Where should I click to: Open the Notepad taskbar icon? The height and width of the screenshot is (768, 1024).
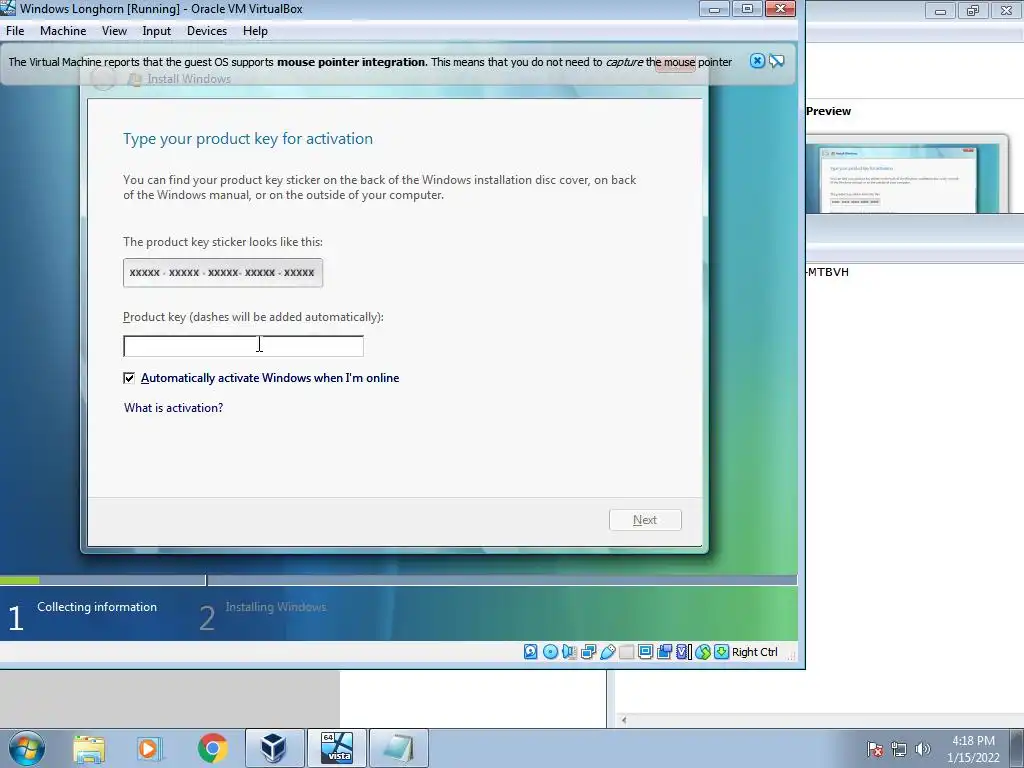(x=398, y=748)
